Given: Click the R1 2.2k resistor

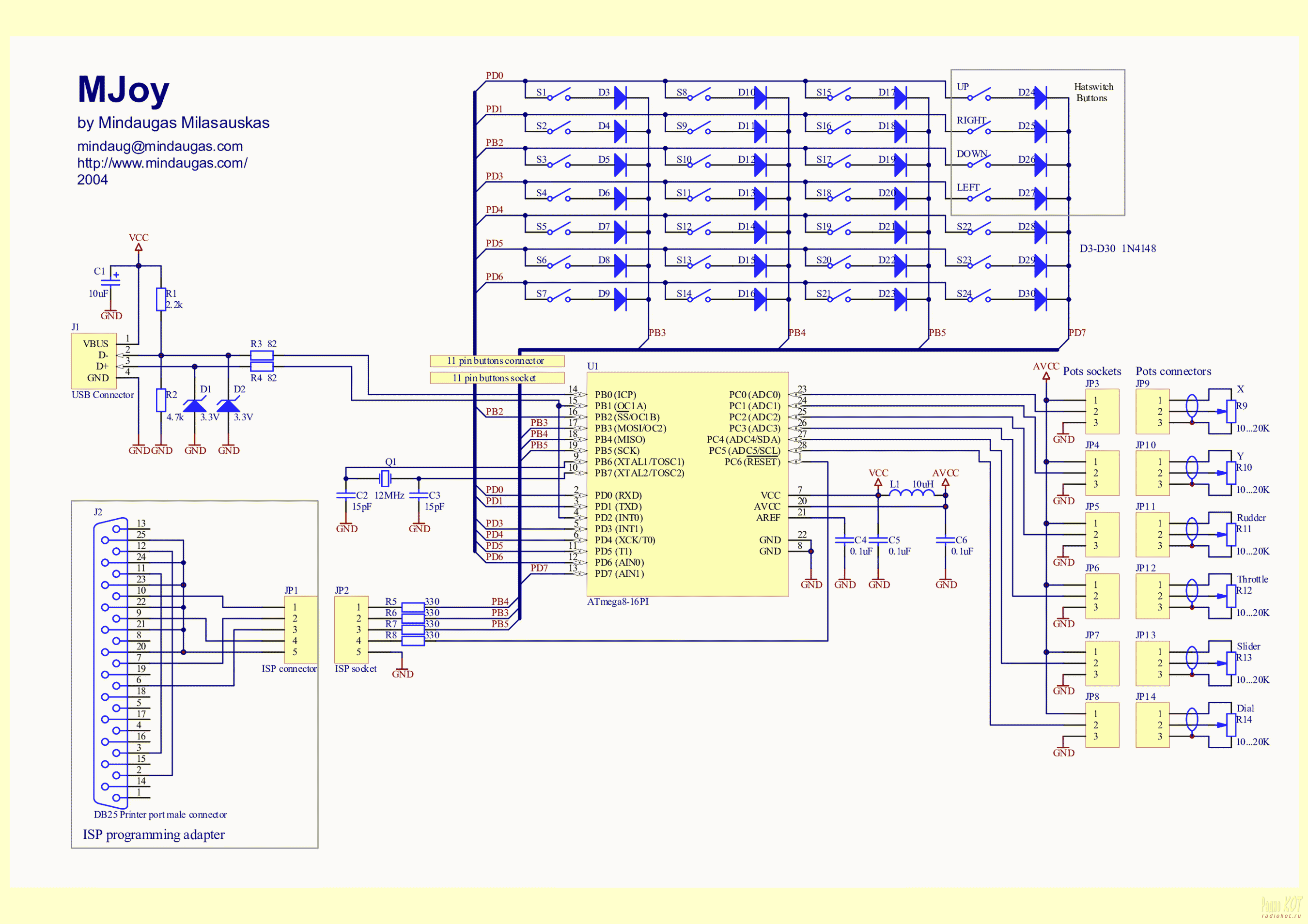Looking at the screenshot, I should pos(161,299).
